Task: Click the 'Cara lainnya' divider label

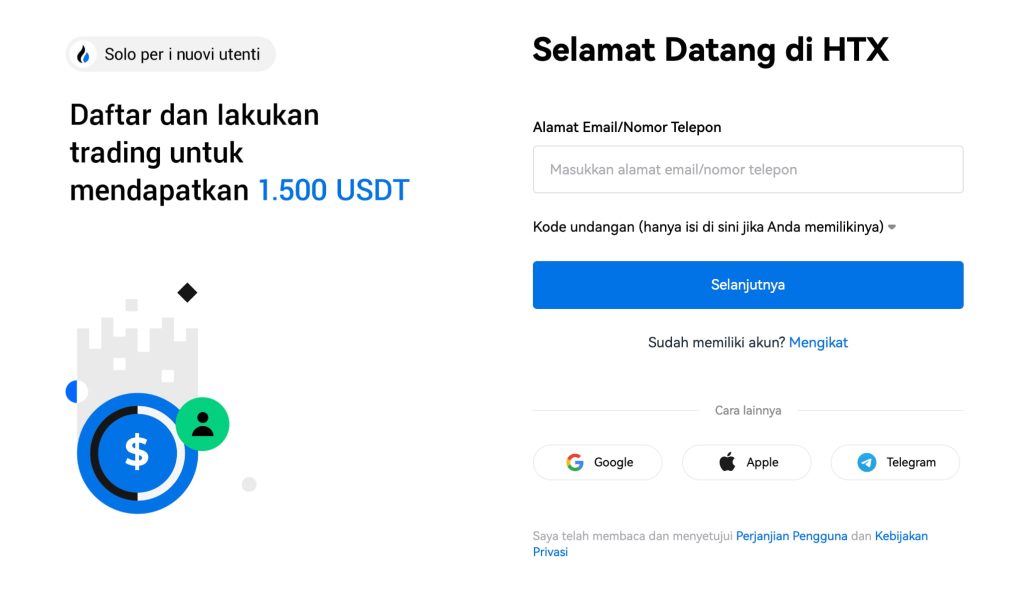Action: point(748,410)
